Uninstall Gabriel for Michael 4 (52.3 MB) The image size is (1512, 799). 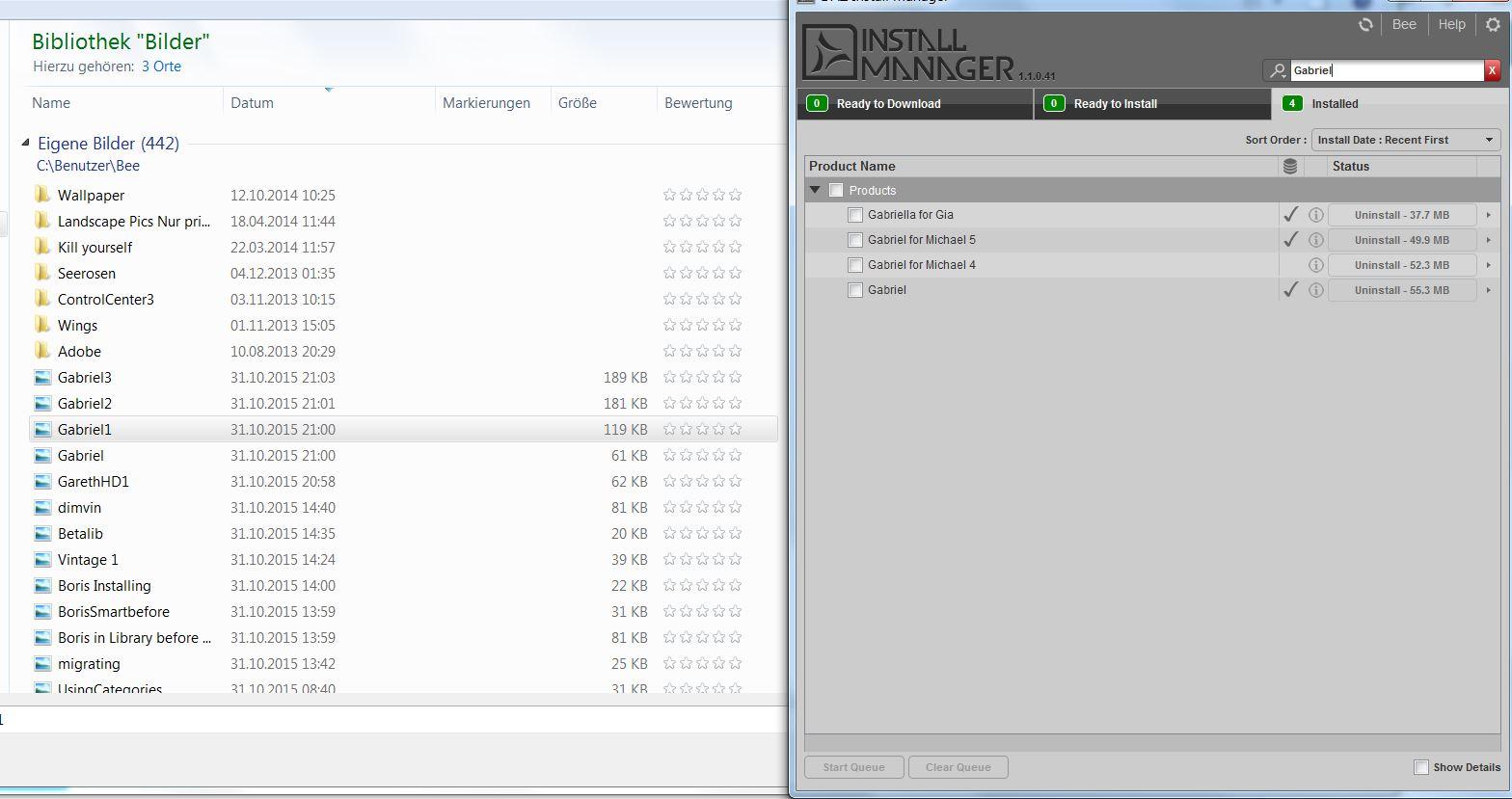click(1401, 265)
